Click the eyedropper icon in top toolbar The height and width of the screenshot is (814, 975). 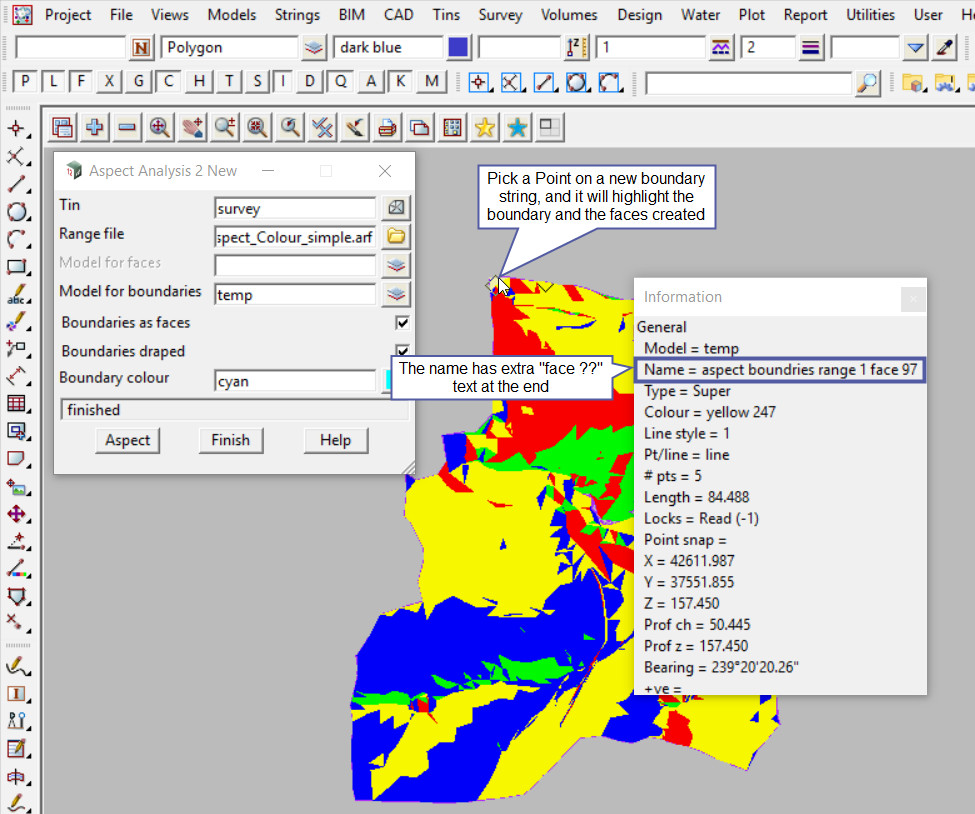(x=945, y=47)
